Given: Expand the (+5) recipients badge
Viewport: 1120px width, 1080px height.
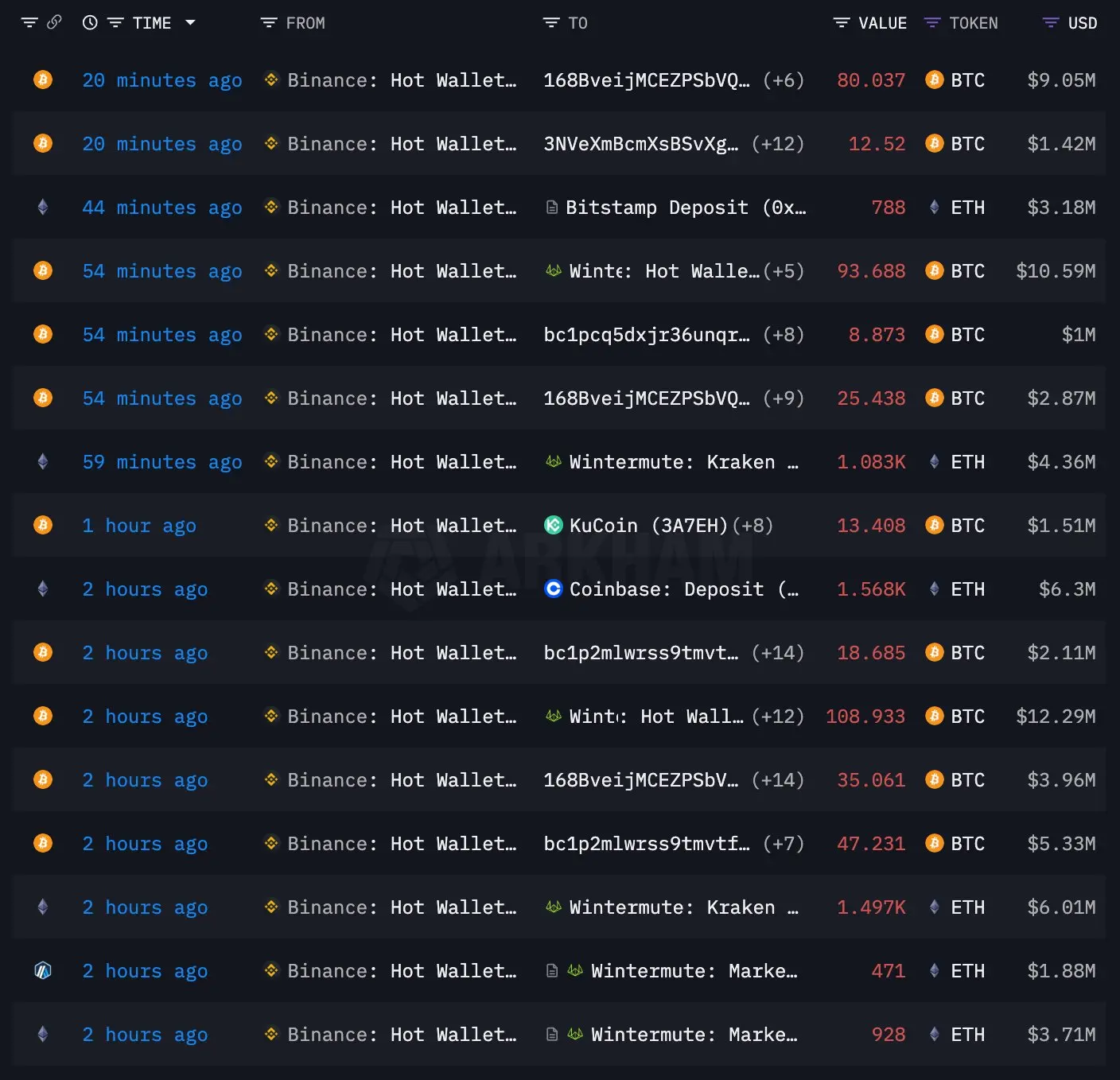Looking at the screenshot, I should coord(784,271).
